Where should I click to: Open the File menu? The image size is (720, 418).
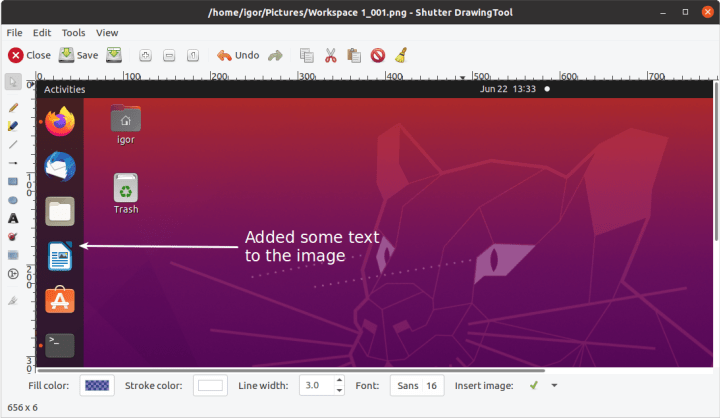tap(14, 33)
